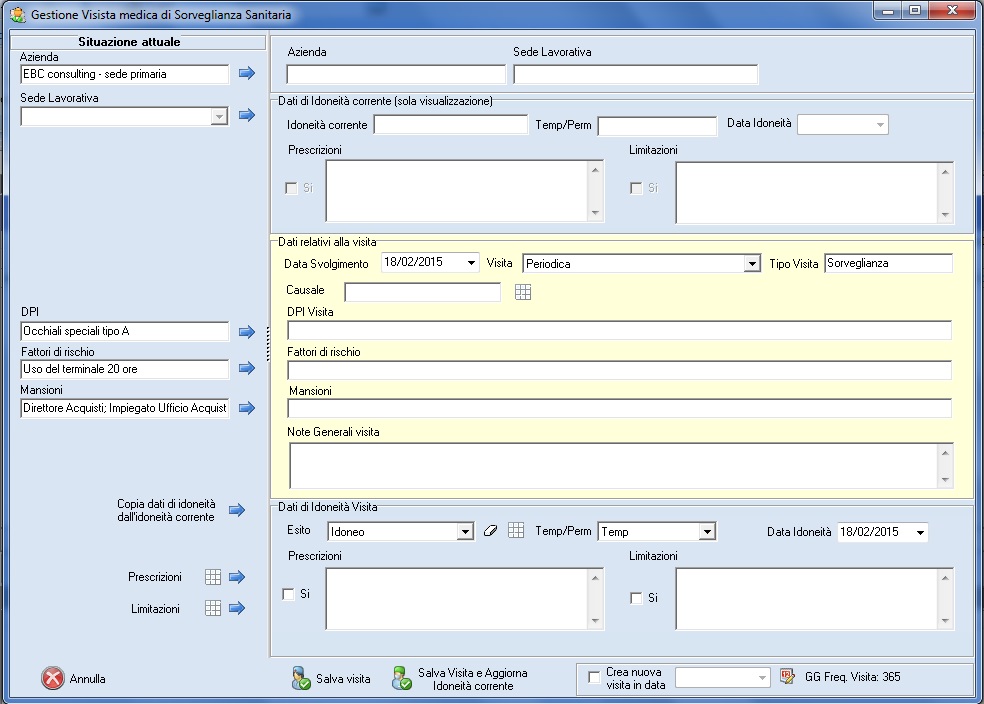Open the Esito Idoneo dropdown
Viewport: 984px width, 704px height.
pyautogui.click(x=465, y=532)
